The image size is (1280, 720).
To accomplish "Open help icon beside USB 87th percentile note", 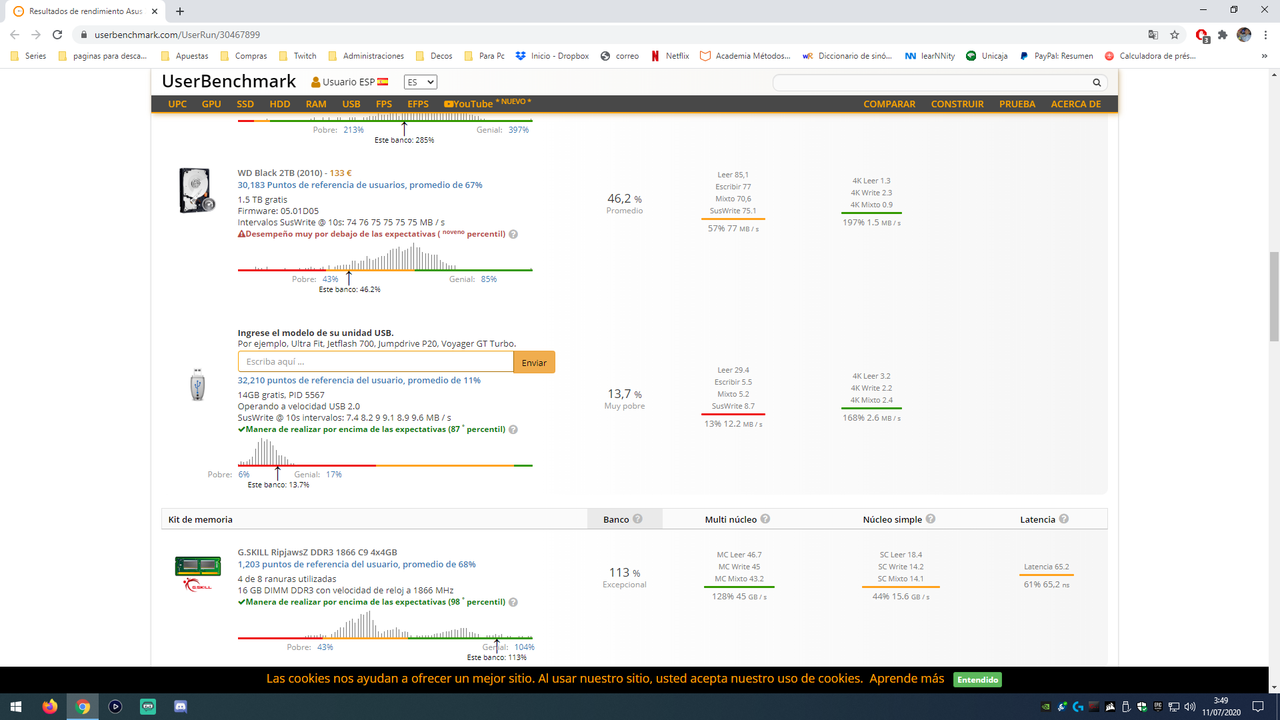I will pyautogui.click(x=513, y=429).
